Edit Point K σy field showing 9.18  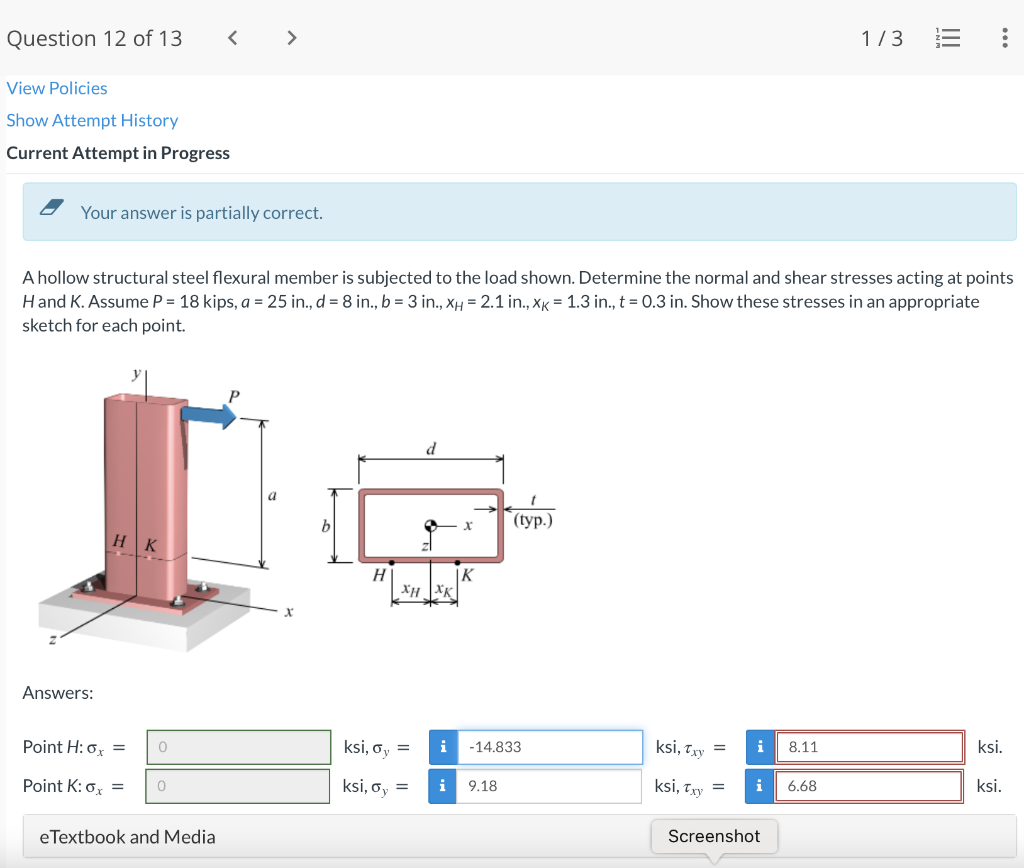[x=549, y=786]
